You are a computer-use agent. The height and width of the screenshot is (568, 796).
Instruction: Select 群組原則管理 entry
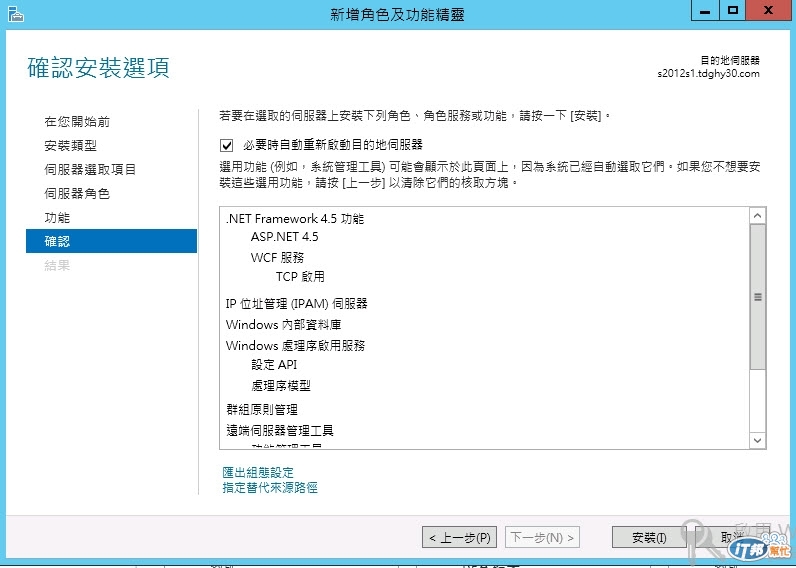coord(262,409)
